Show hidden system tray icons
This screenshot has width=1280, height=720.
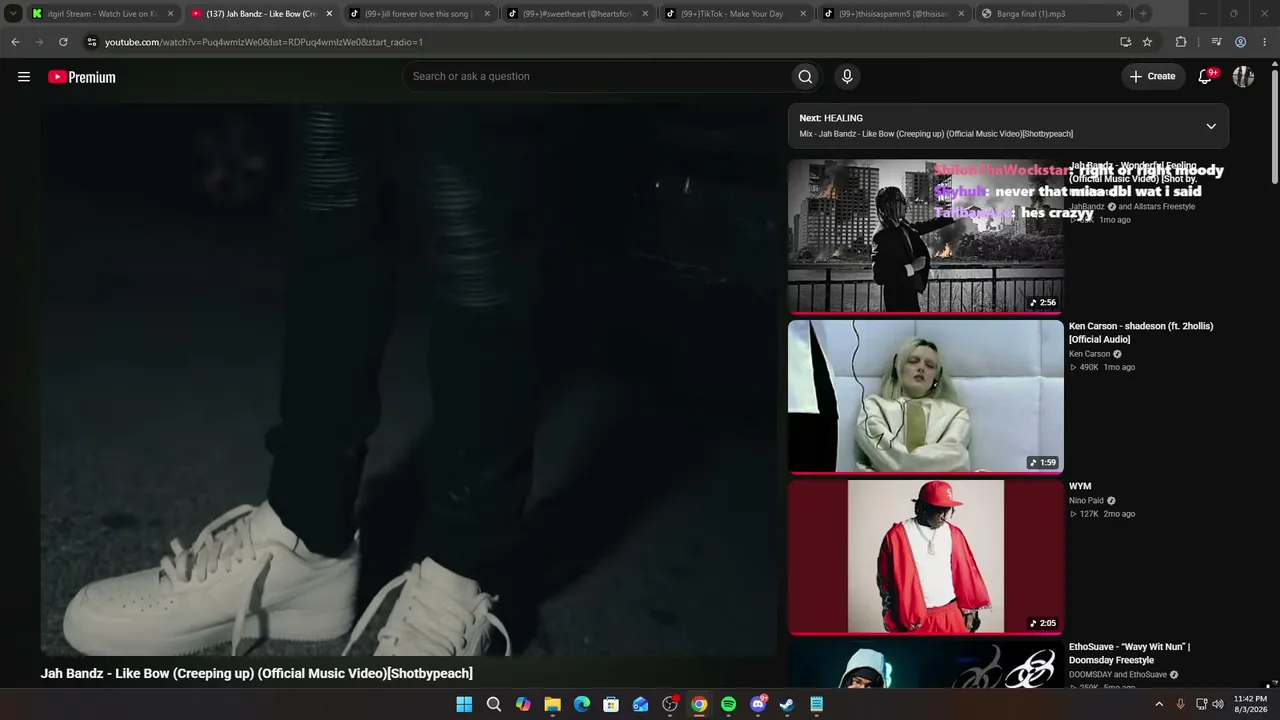(1159, 704)
